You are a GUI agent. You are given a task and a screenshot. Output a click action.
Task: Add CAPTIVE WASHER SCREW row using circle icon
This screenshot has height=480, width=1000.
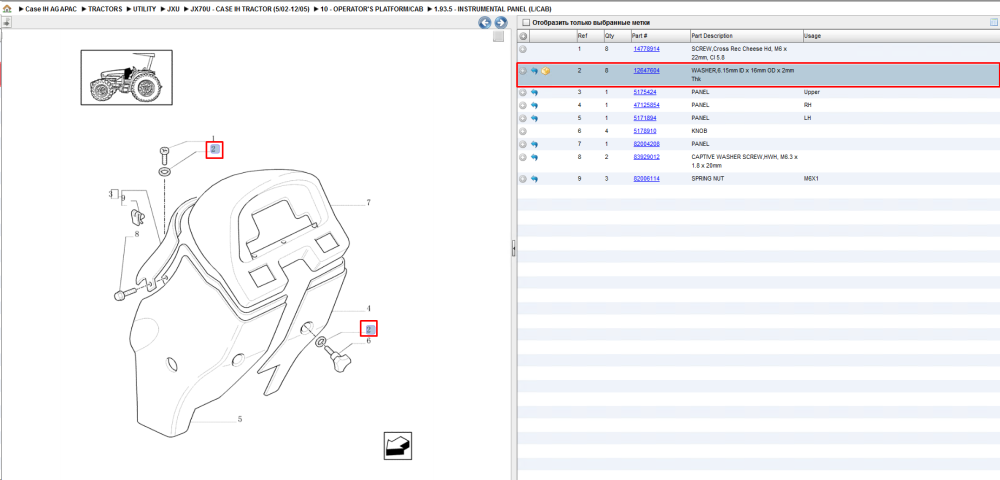523,157
